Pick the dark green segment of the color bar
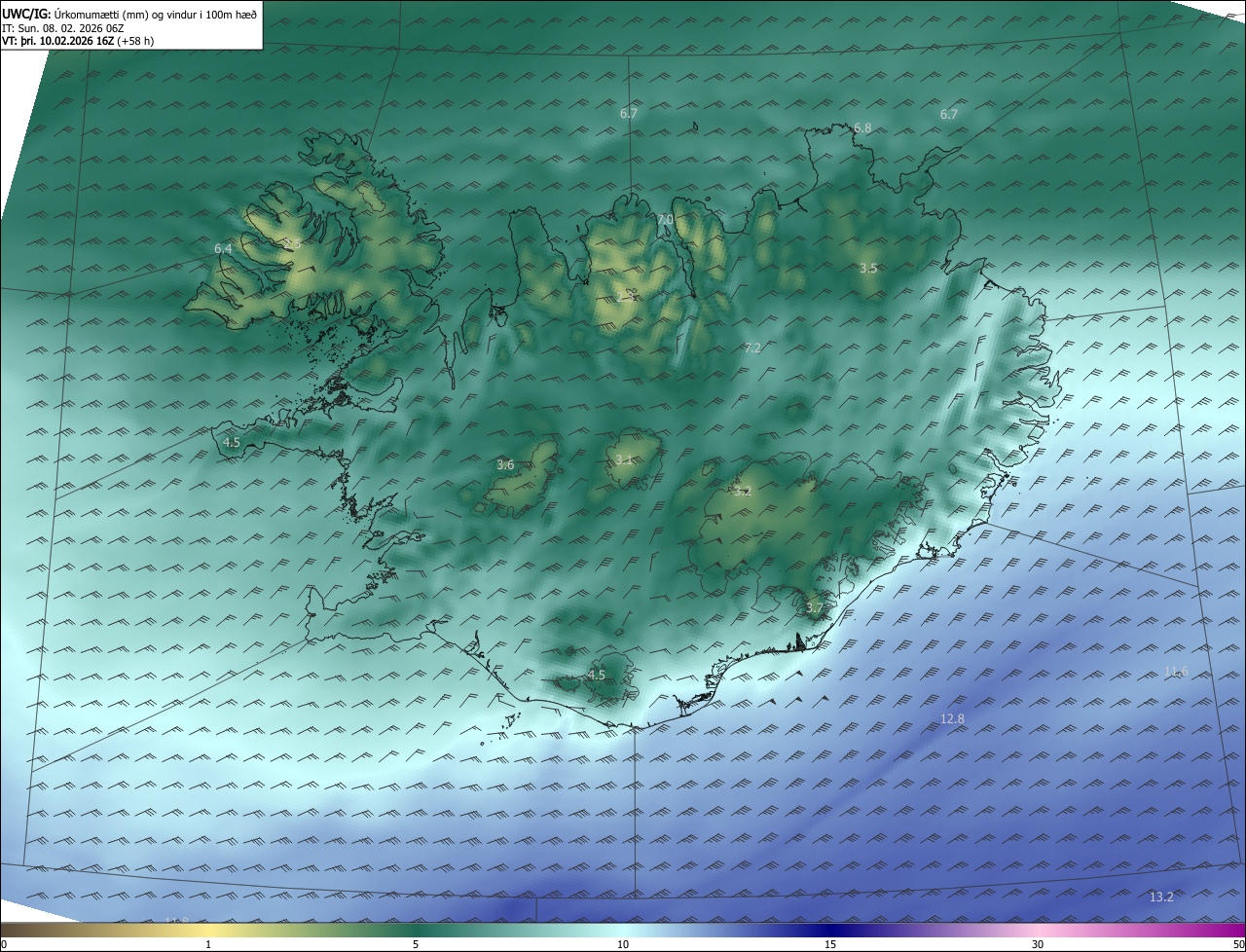The height and width of the screenshot is (952, 1246). point(416,930)
